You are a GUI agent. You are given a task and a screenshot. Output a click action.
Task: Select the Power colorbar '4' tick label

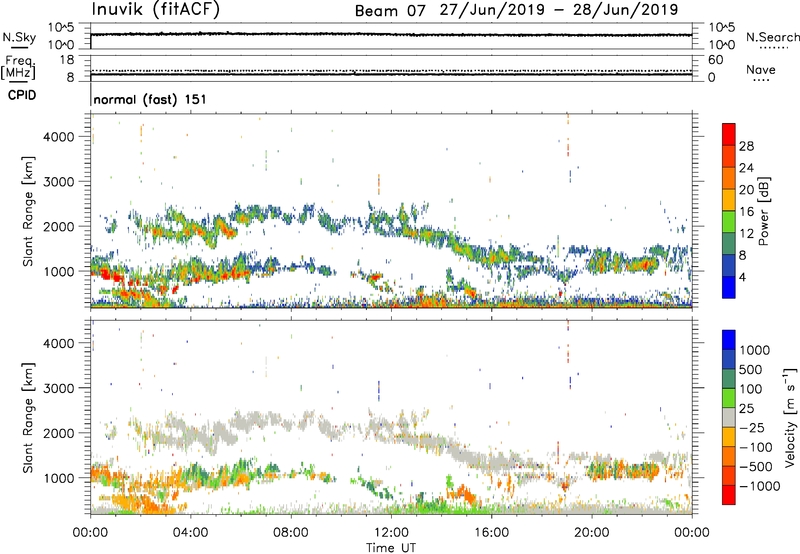[743, 277]
